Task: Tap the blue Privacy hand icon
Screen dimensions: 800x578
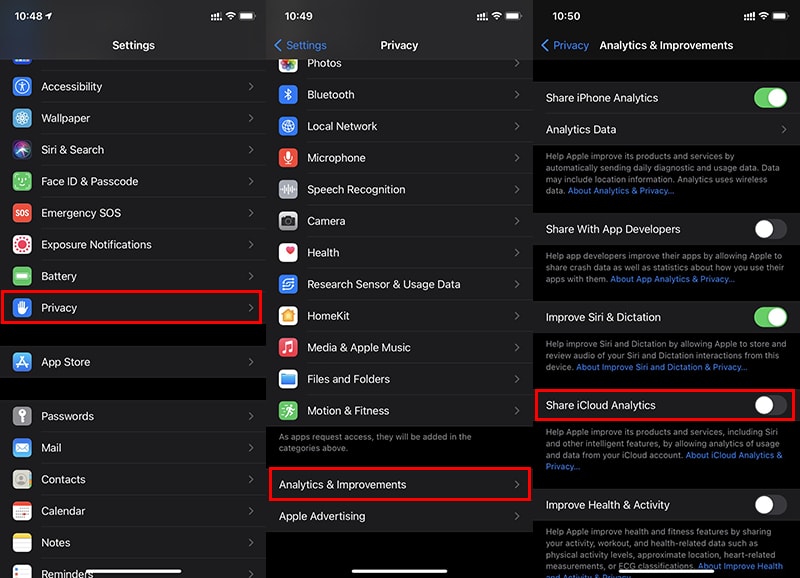Action: 22,308
